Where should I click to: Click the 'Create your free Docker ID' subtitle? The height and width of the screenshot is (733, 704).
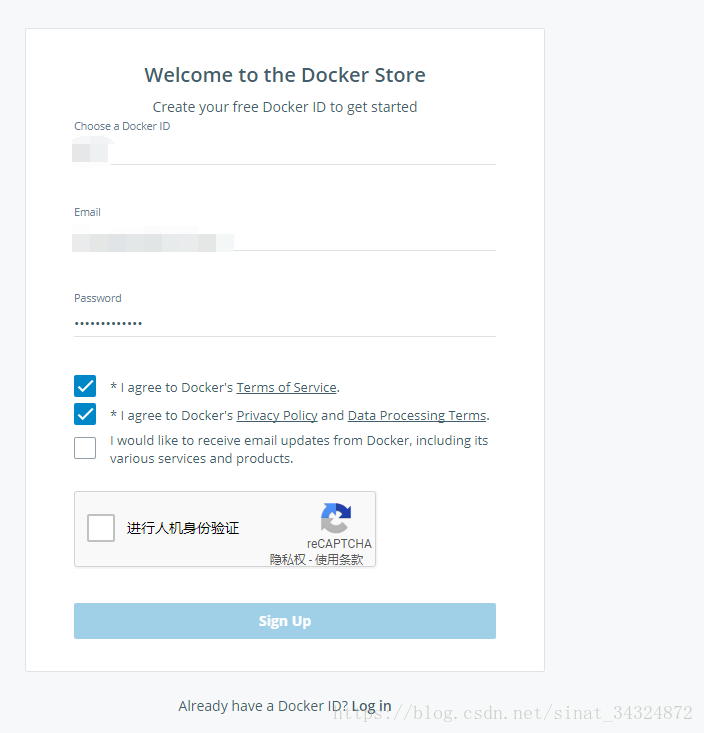(285, 107)
